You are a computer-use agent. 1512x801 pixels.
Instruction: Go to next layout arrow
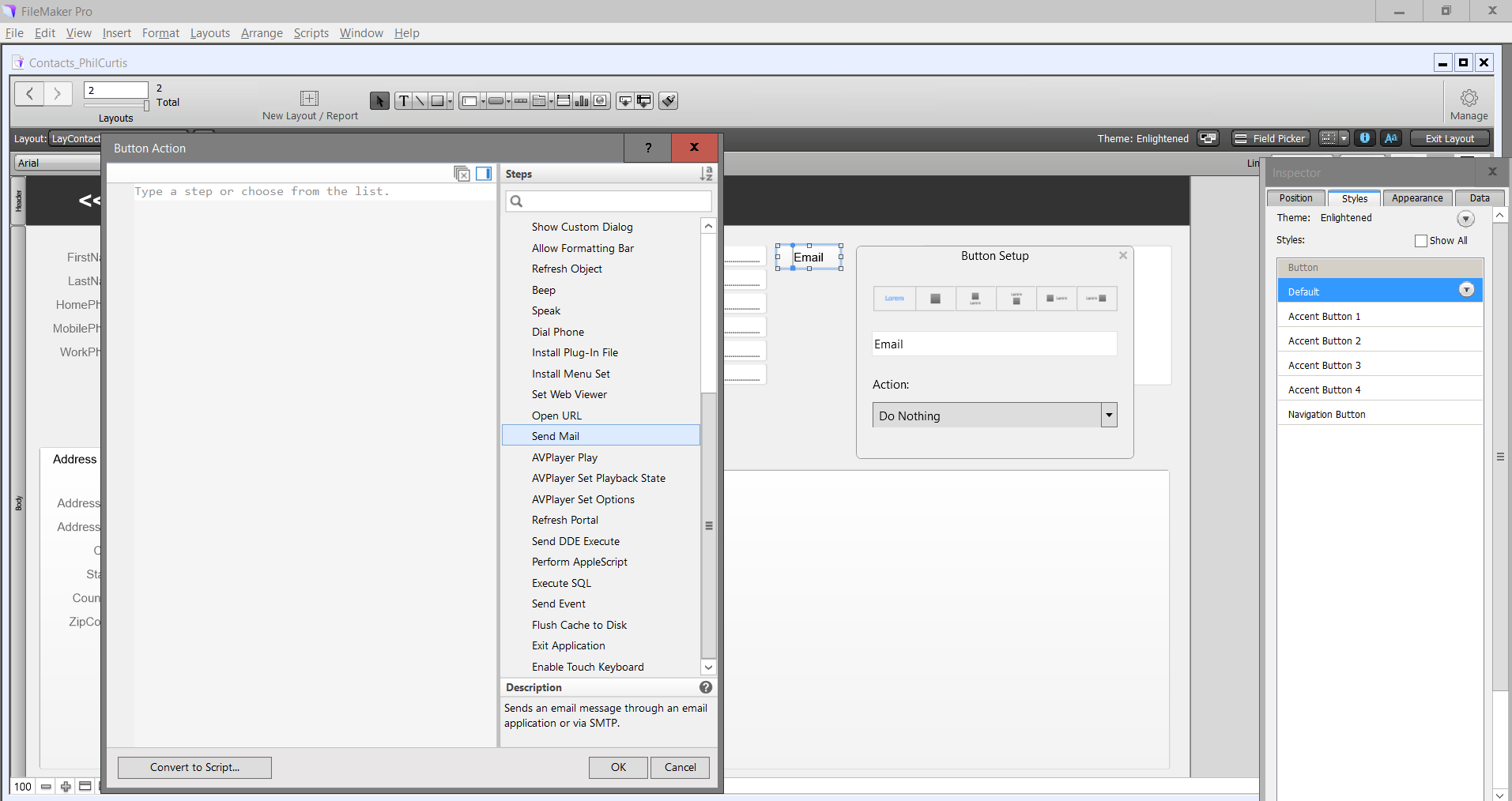pyautogui.click(x=58, y=93)
